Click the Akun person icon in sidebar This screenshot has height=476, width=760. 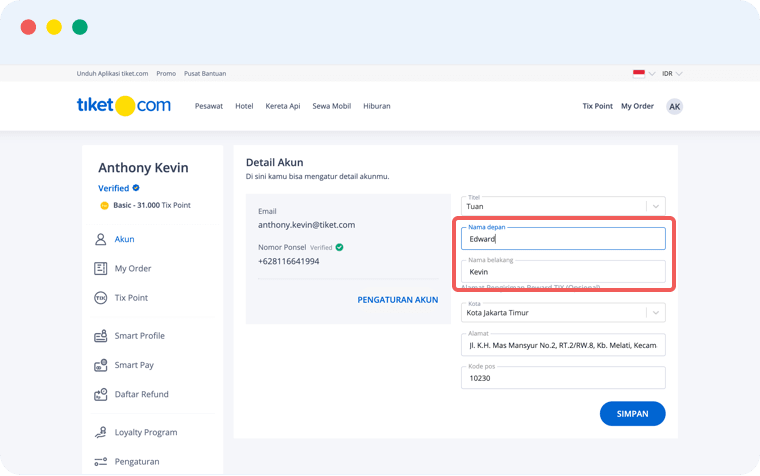100,239
